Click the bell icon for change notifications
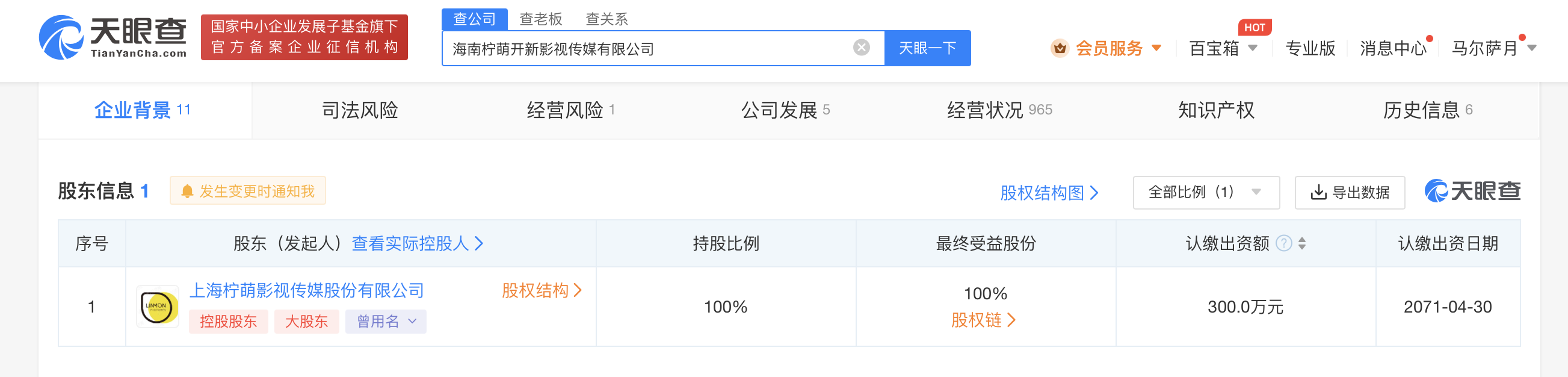 point(188,192)
